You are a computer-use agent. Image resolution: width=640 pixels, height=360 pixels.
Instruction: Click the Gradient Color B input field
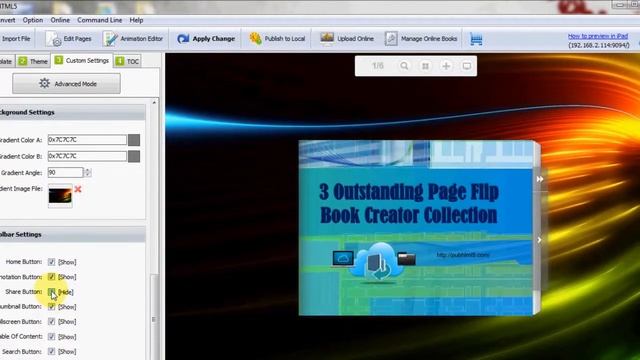click(x=87, y=156)
